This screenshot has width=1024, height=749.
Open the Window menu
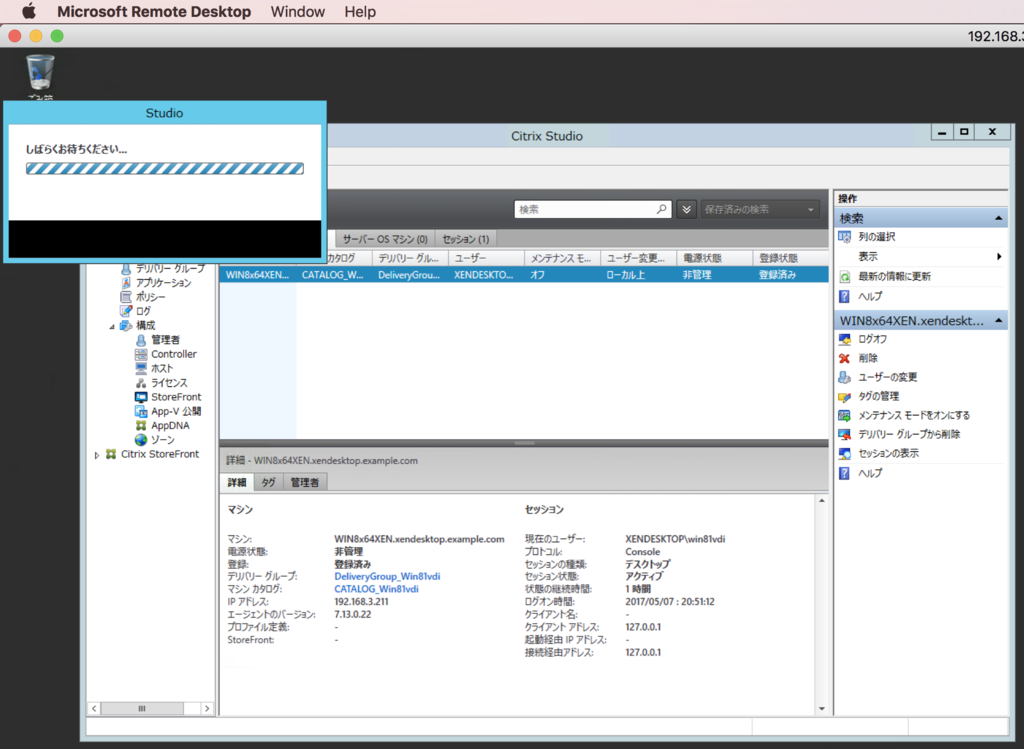click(298, 11)
